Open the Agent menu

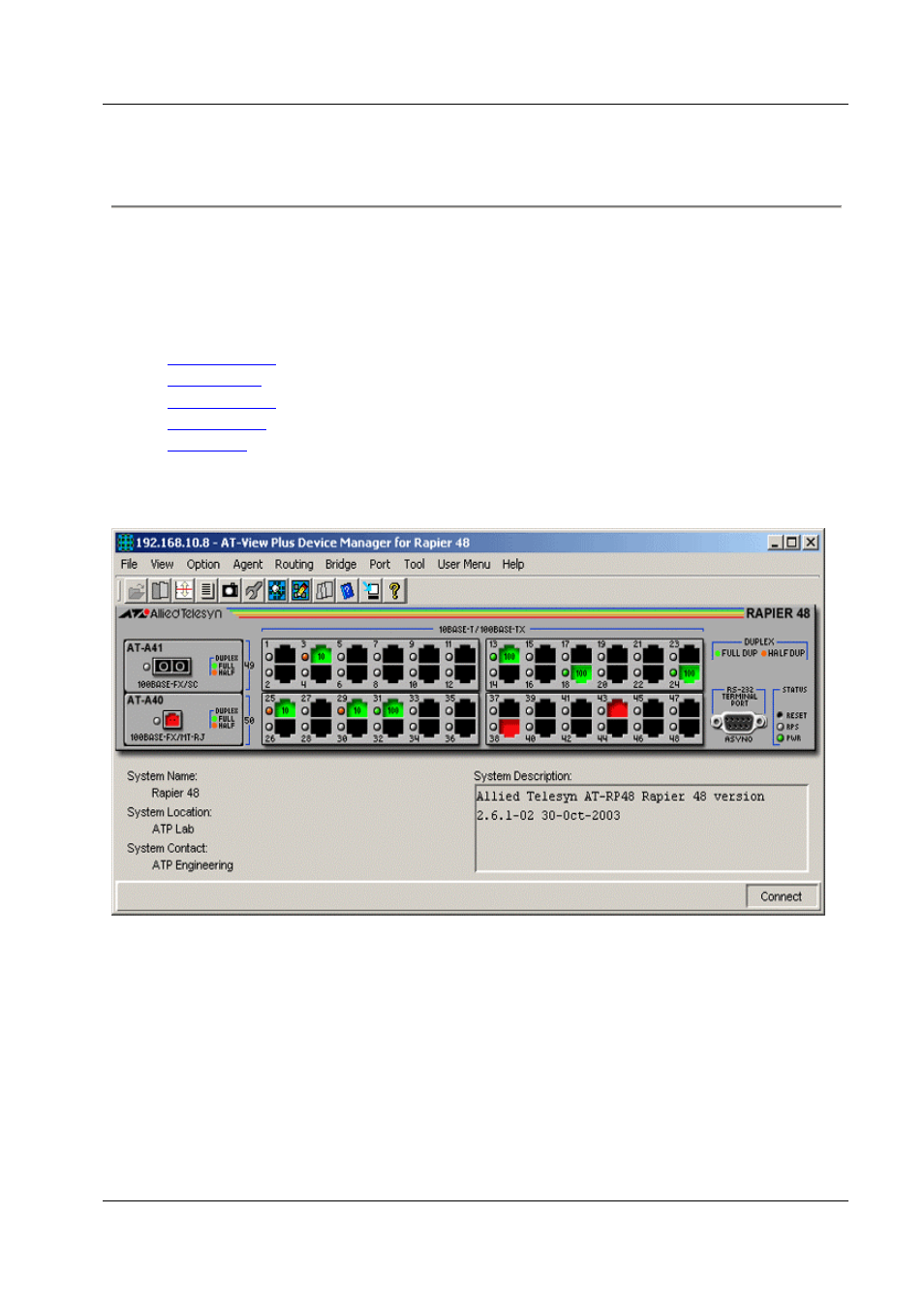pos(248,564)
